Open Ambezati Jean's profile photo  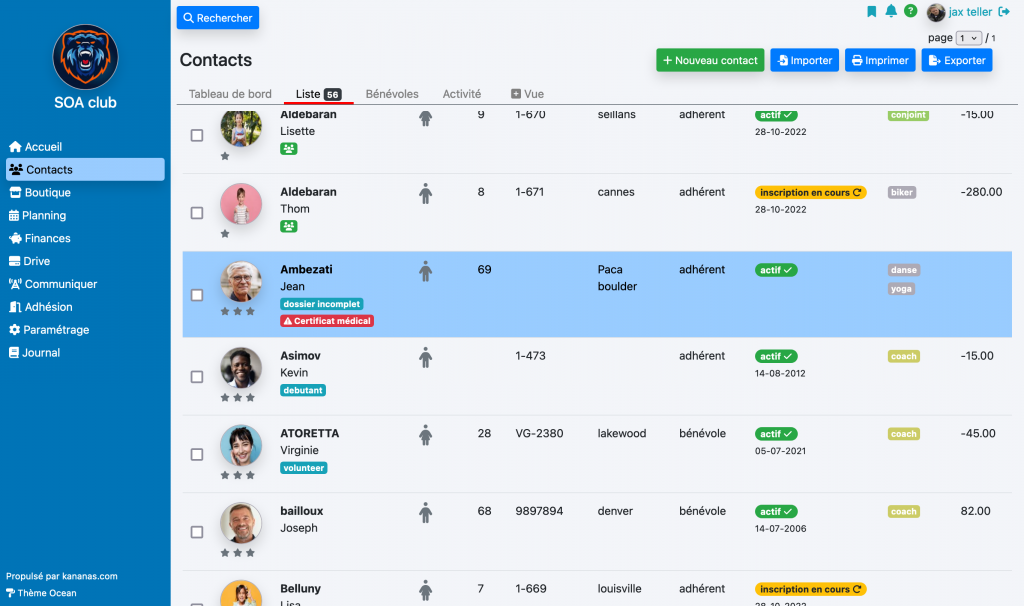241,281
